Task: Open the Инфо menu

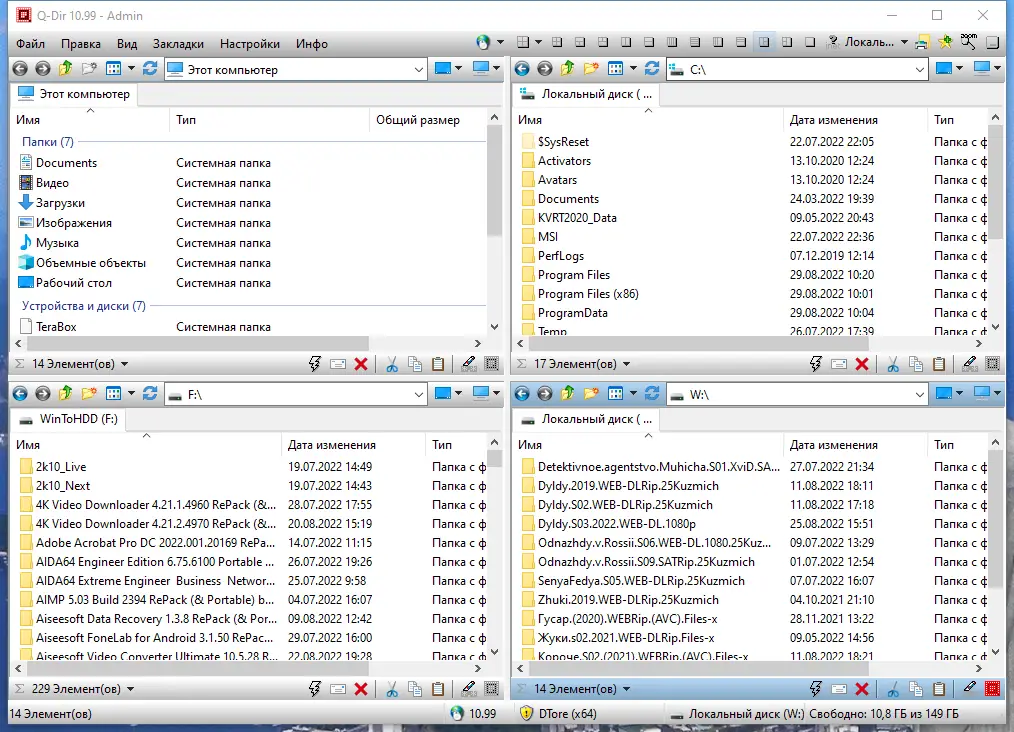Action: (312, 43)
